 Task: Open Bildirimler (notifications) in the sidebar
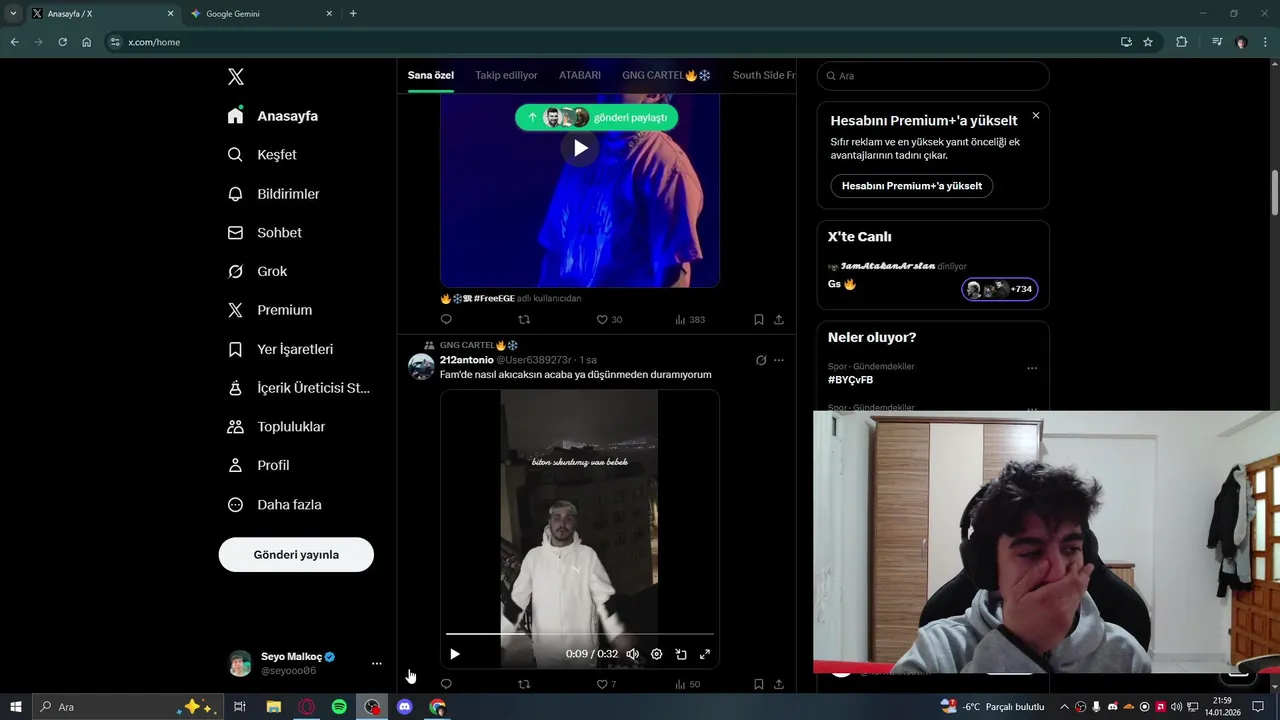click(273, 194)
